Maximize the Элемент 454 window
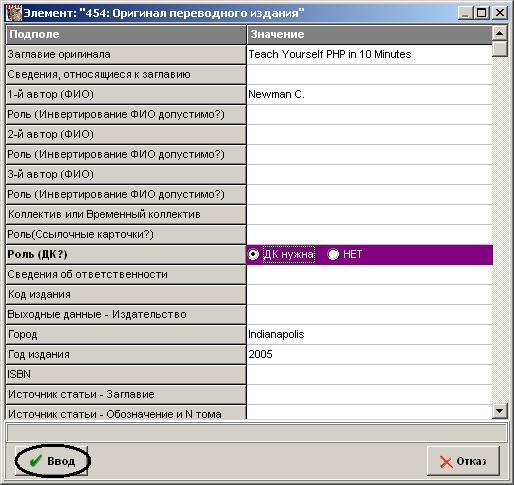Viewport: 514px width, 485px height. (482, 13)
